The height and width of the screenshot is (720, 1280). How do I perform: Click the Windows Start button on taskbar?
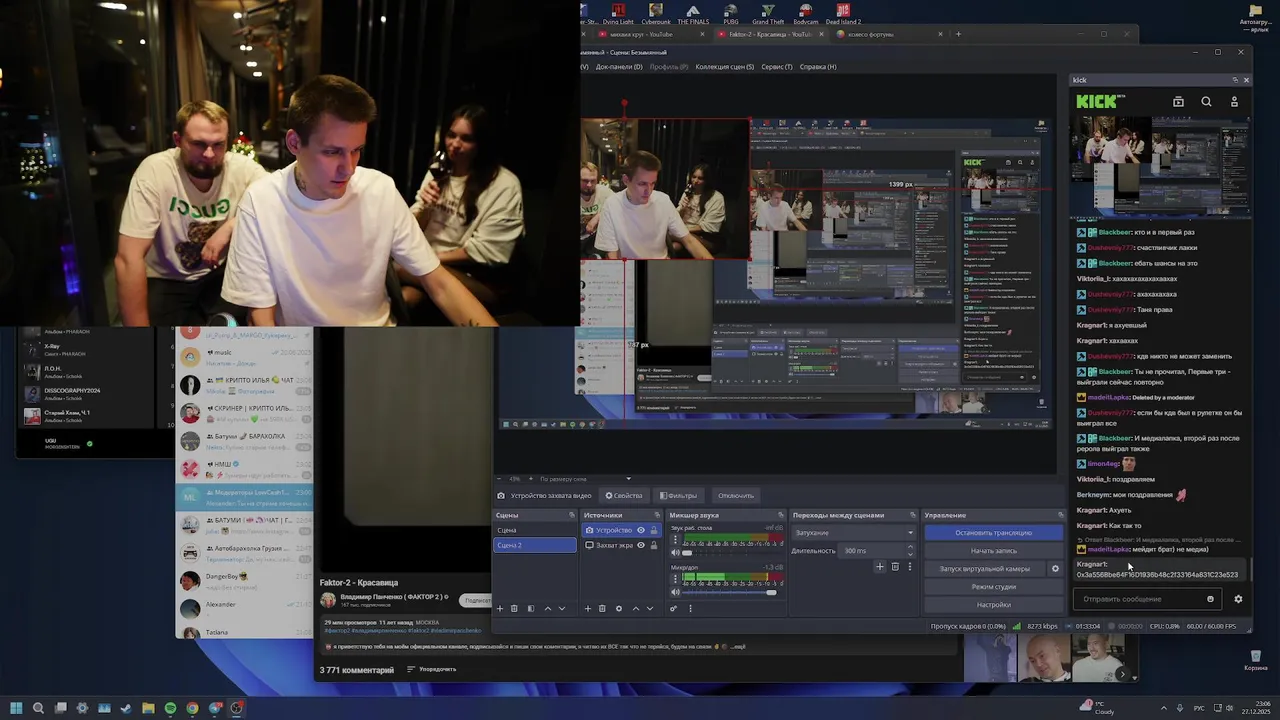16,708
